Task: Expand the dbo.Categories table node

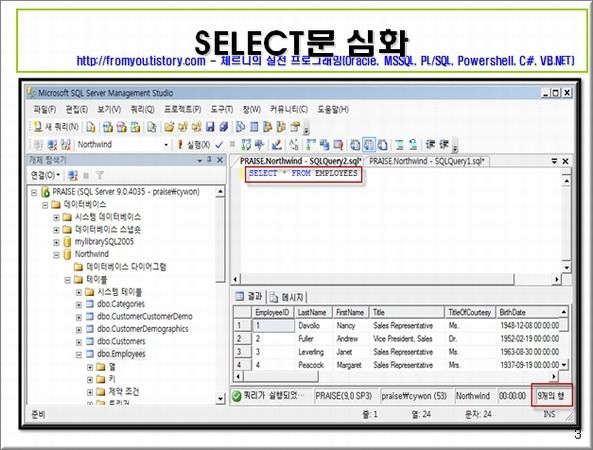Action: [79, 305]
